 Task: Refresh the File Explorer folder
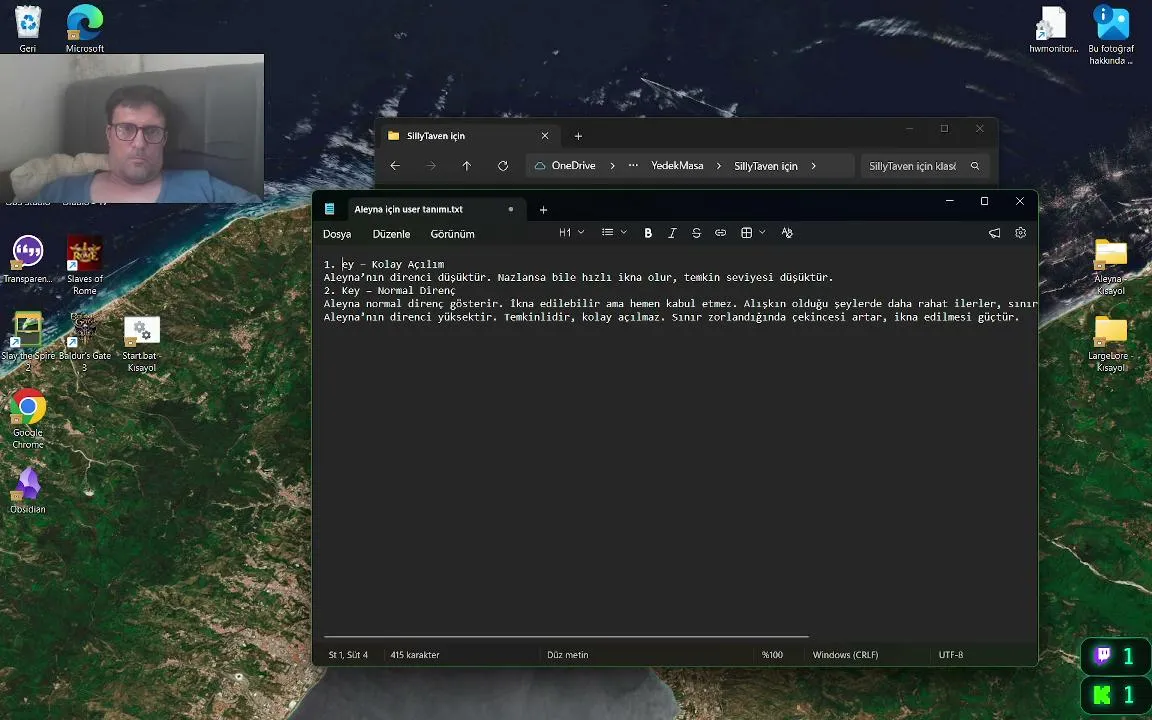click(x=503, y=166)
